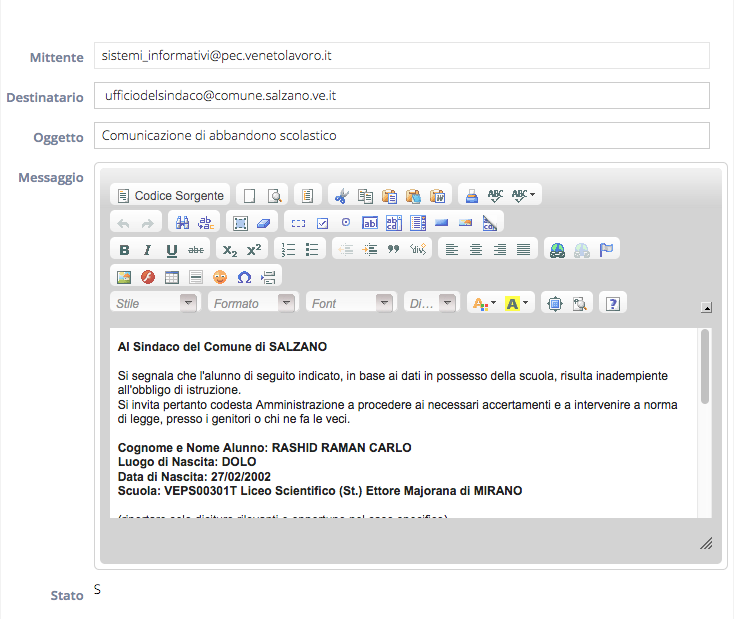This screenshot has width=734, height=619.
Task: Collapse the editor toolbar with the arrow
Action: 706,307
